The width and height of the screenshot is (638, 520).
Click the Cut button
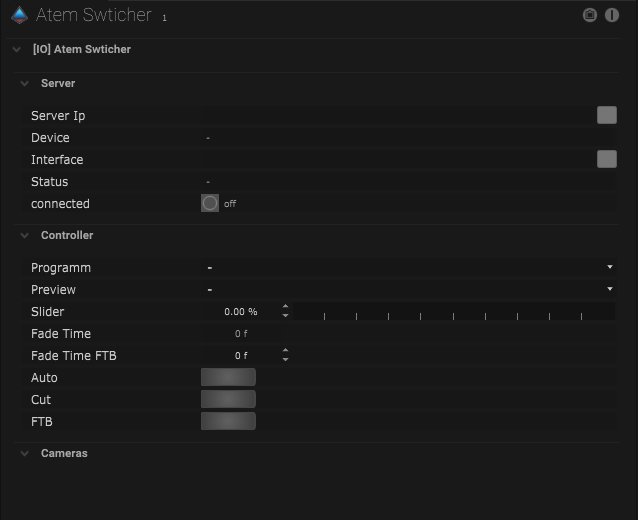(x=228, y=399)
